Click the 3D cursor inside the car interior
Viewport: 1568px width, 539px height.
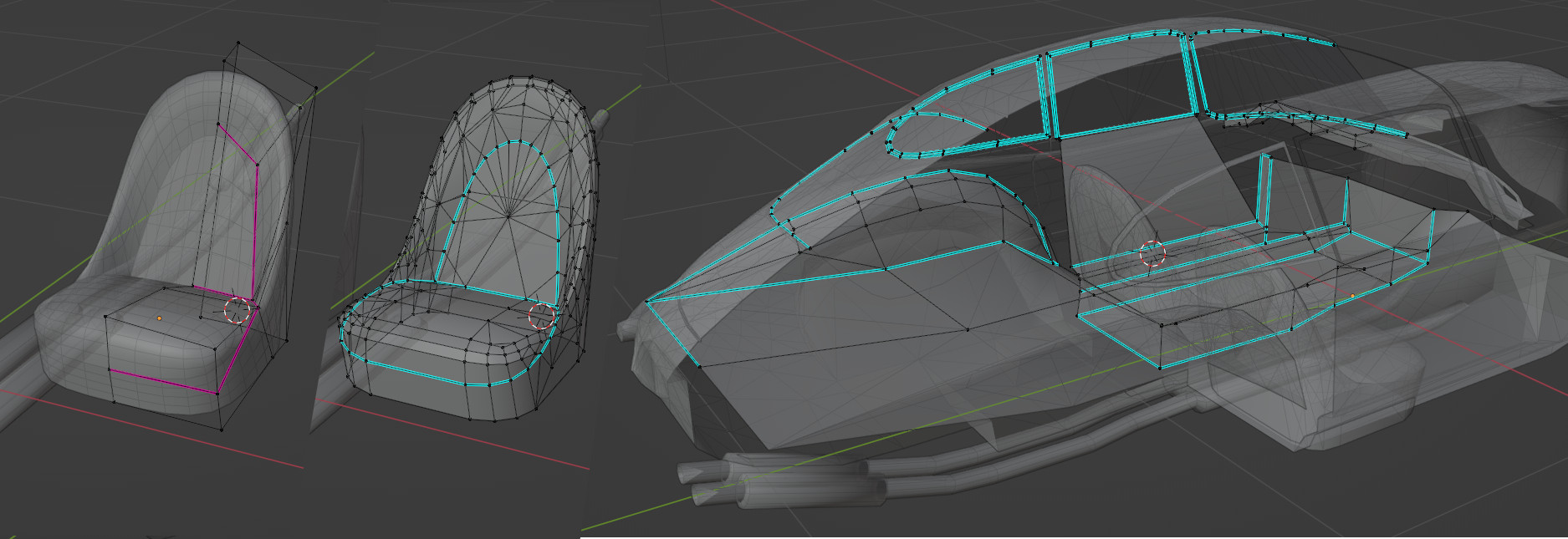tap(1153, 253)
